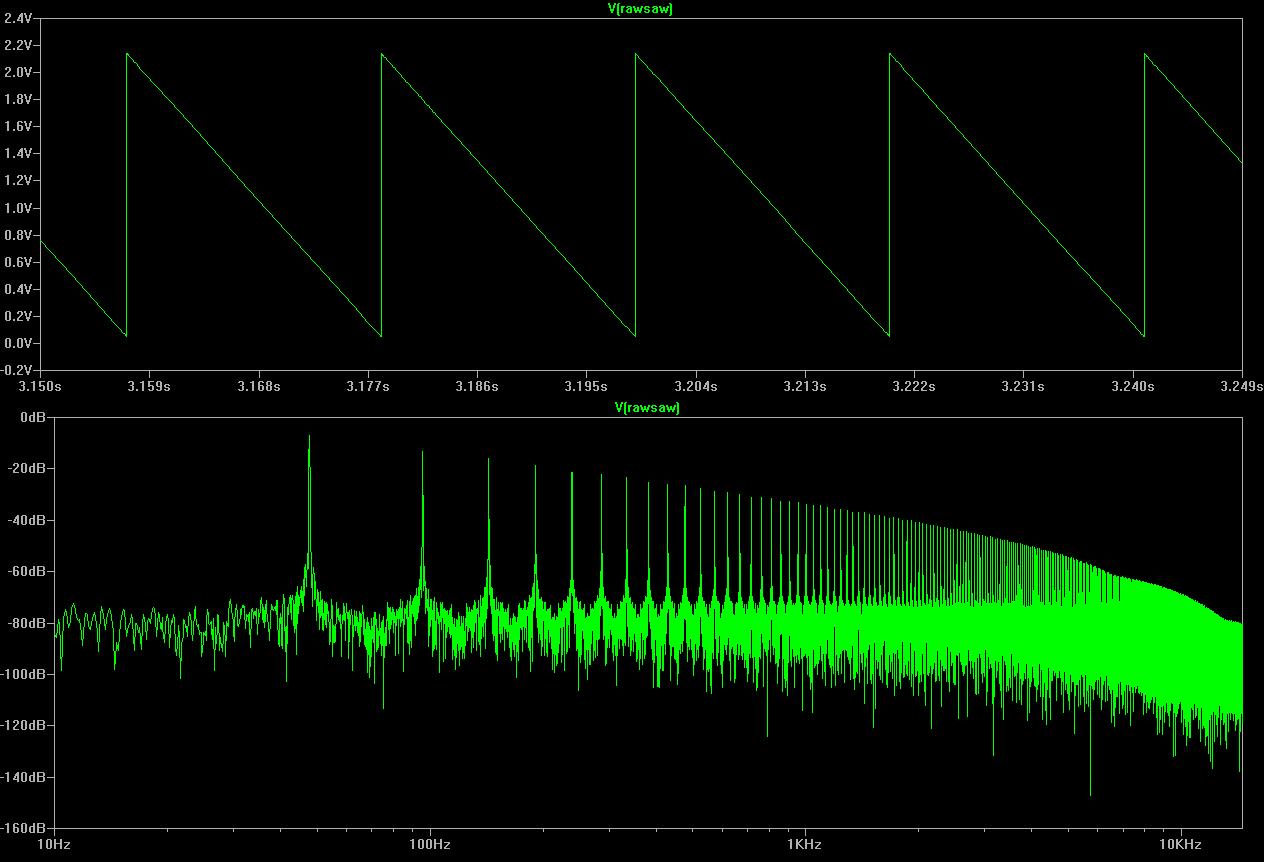Click the 2.4V label on the voltage axis
The height and width of the screenshot is (862, 1264).
pos(18,18)
